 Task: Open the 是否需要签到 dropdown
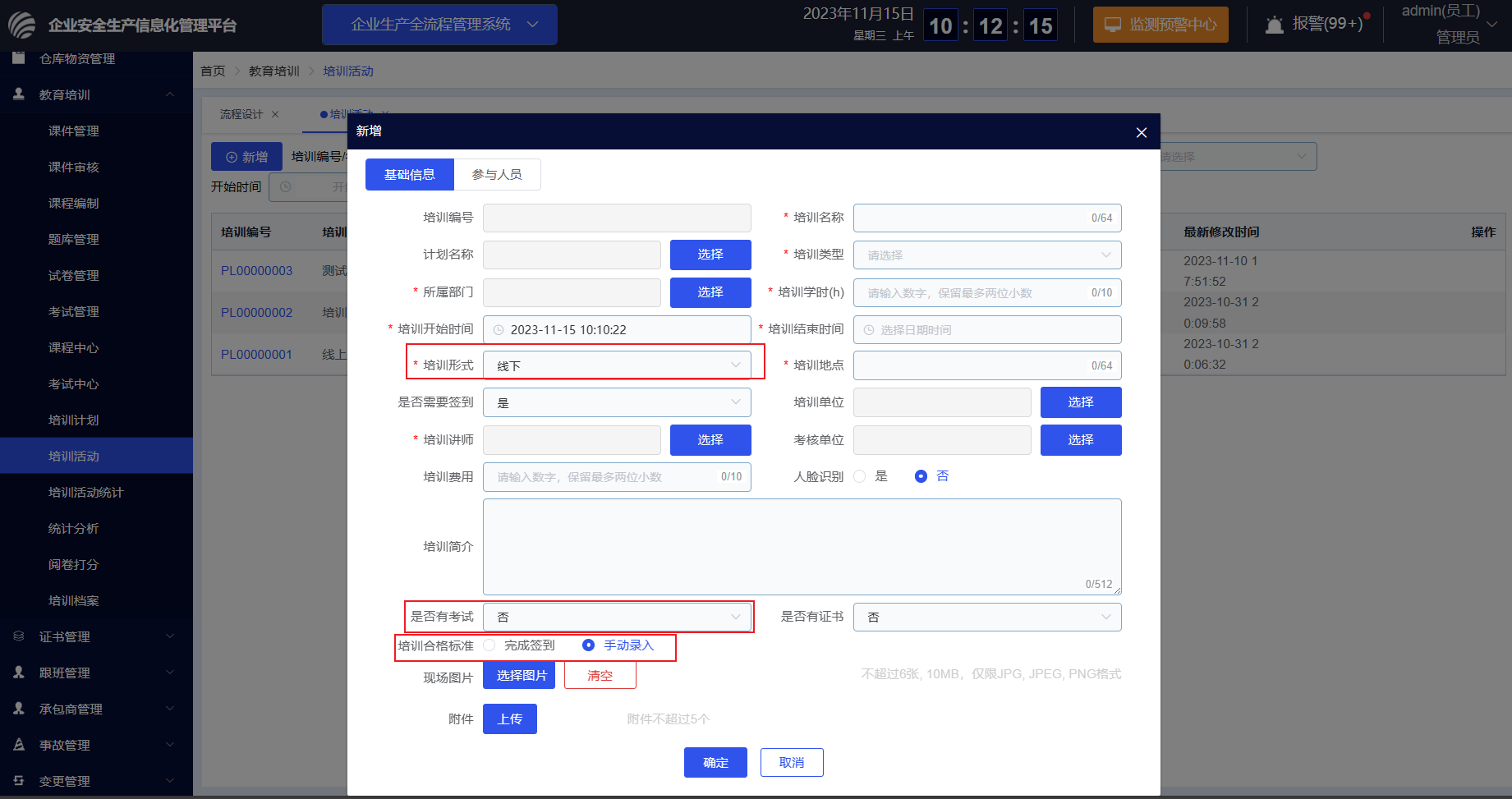click(617, 402)
